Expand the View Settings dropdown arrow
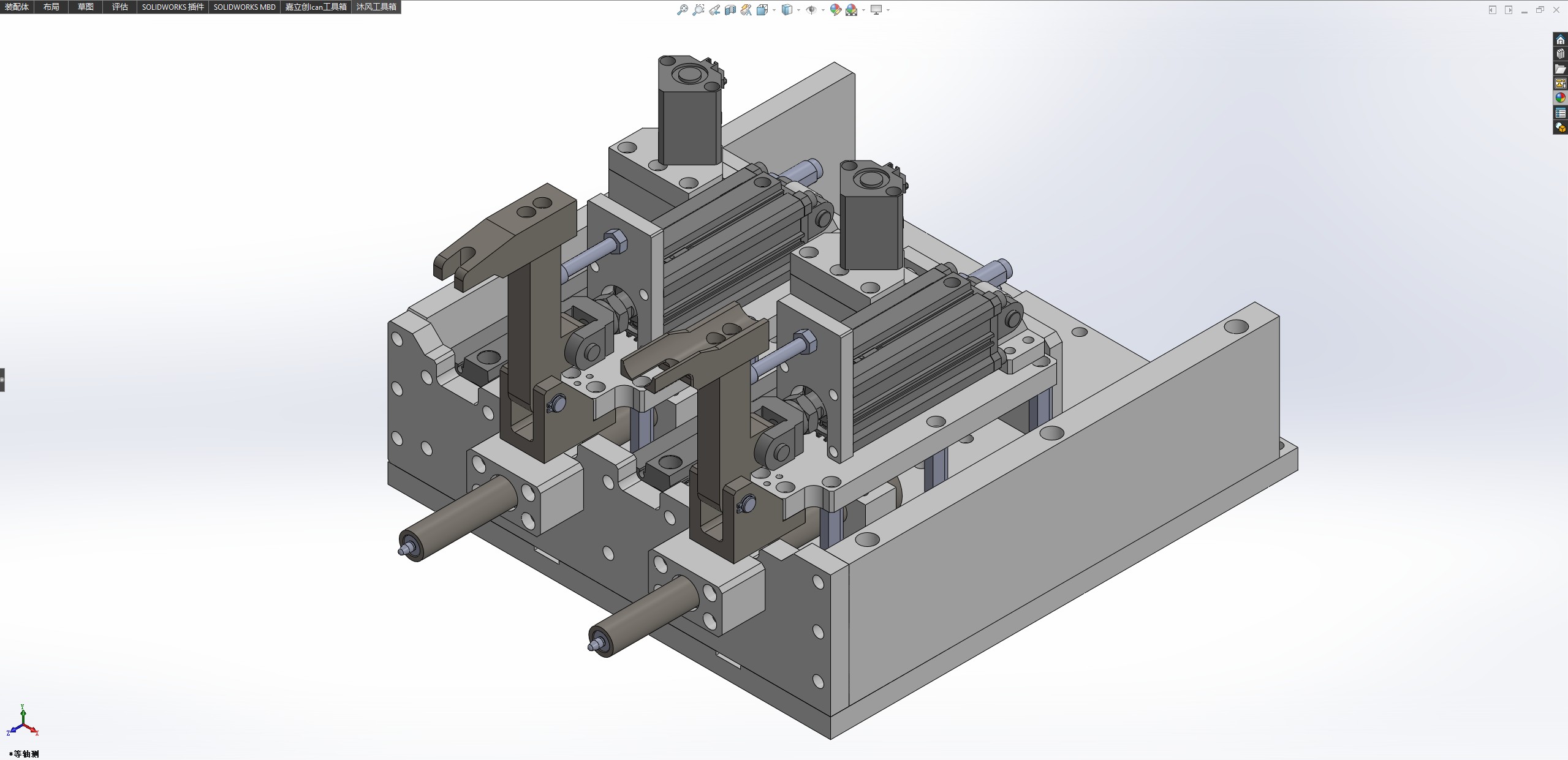1568x760 pixels. coord(888,10)
